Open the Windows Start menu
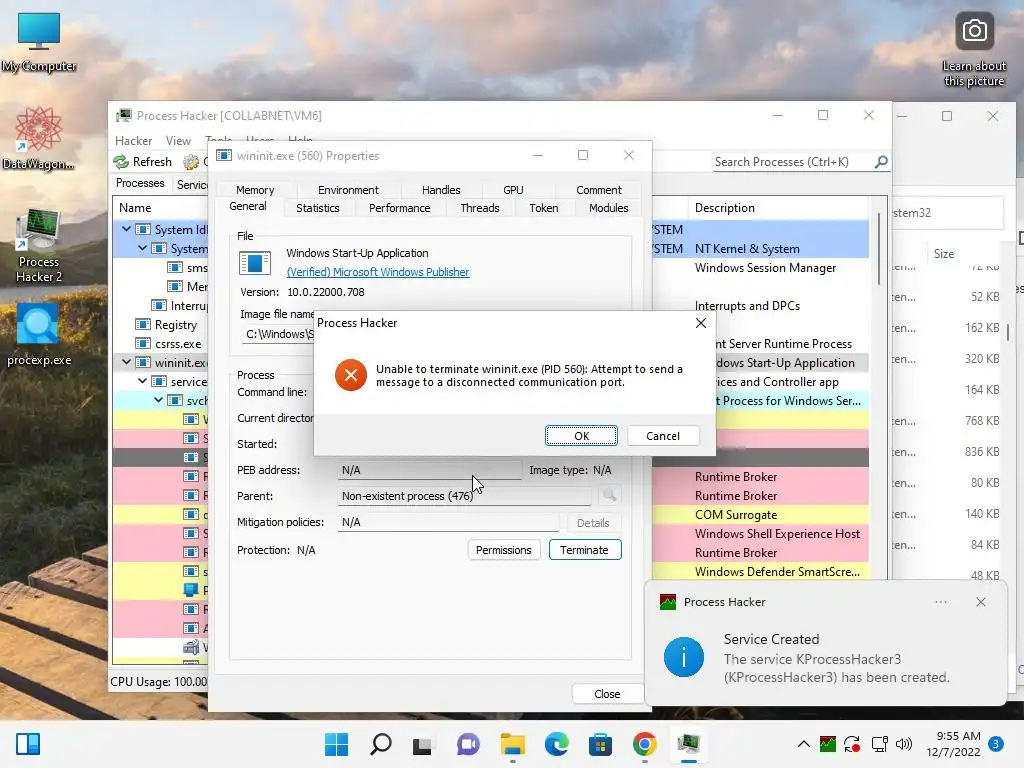Viewport: 1024px width, 768px height. (x=336, y=744)
